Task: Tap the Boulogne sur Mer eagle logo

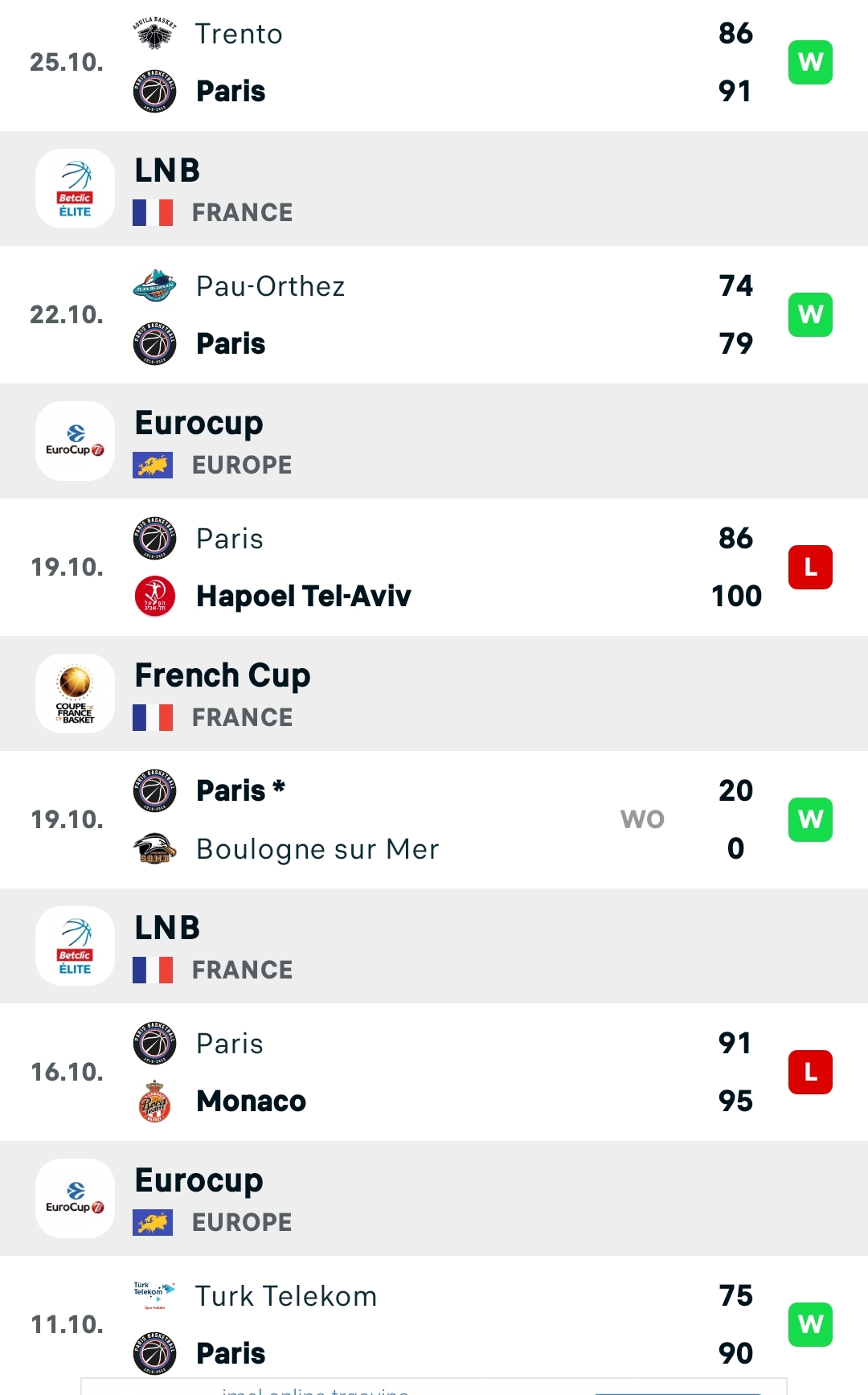Action: tap(154, 848)
